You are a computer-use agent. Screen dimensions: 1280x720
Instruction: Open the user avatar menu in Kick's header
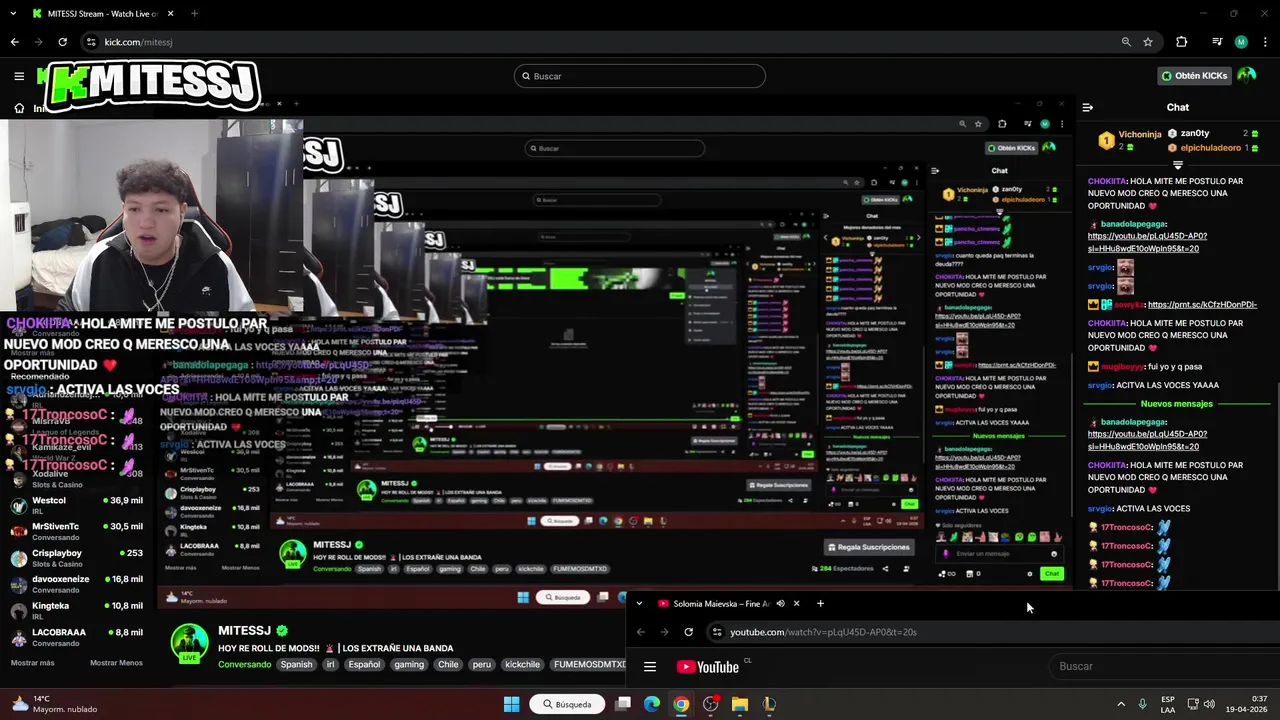click(x=1246, y=75)
